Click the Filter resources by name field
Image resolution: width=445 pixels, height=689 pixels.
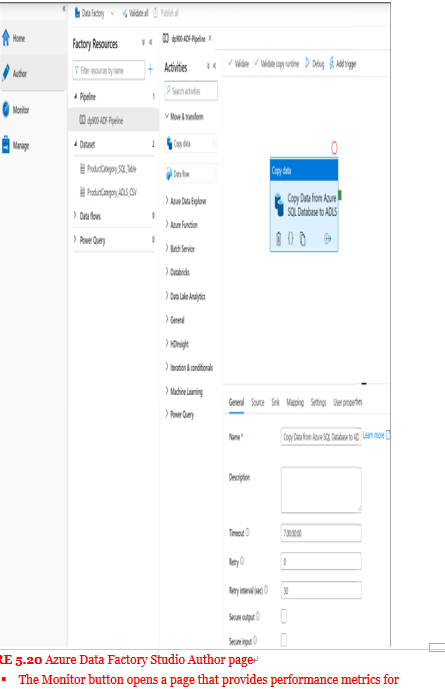point(109,70)
